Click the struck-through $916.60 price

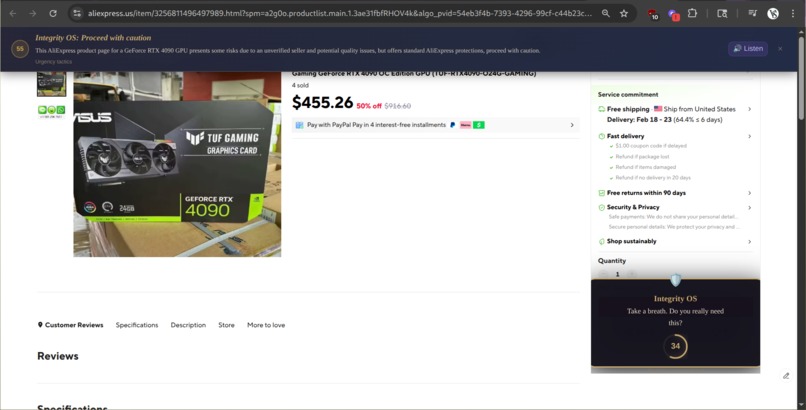(x=398, y=106)
